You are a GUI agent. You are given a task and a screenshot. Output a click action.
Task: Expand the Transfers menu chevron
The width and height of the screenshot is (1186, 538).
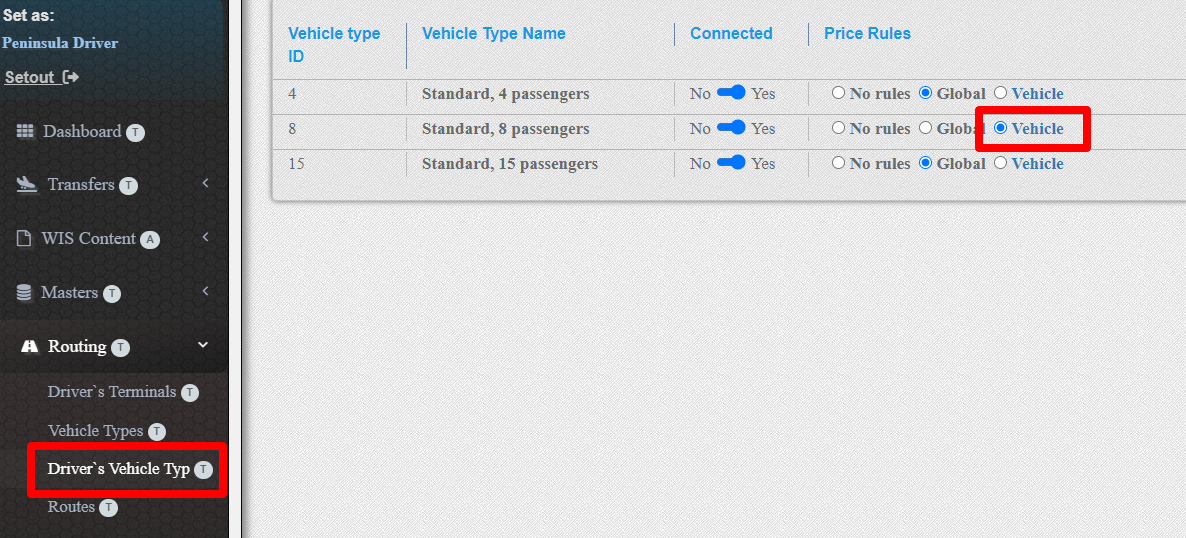pos(205,184)
